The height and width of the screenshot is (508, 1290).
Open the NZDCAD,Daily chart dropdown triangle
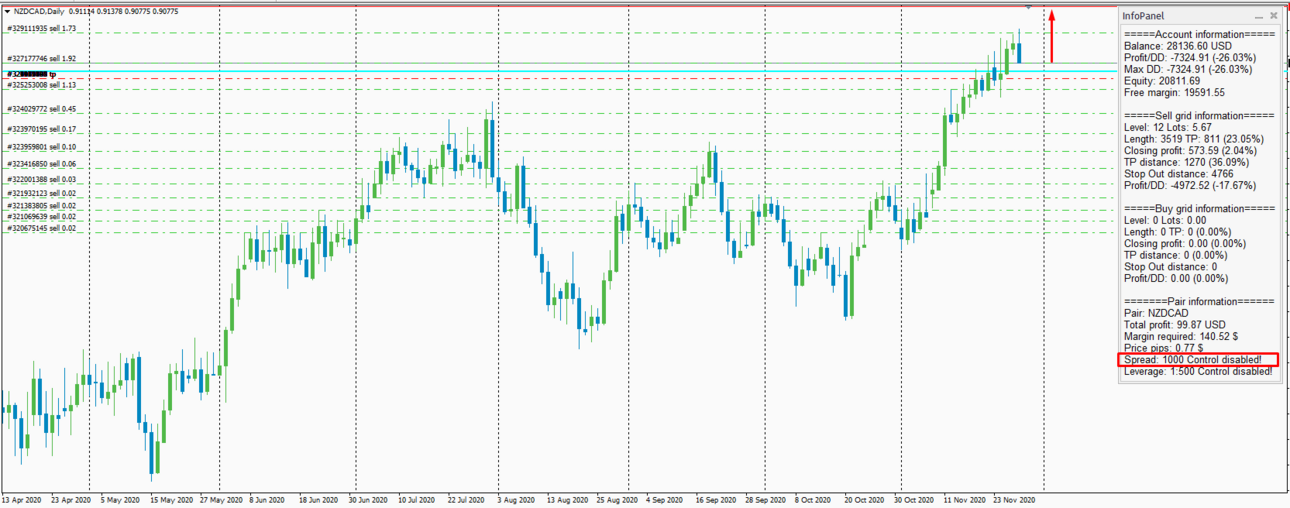click(8, 11)
